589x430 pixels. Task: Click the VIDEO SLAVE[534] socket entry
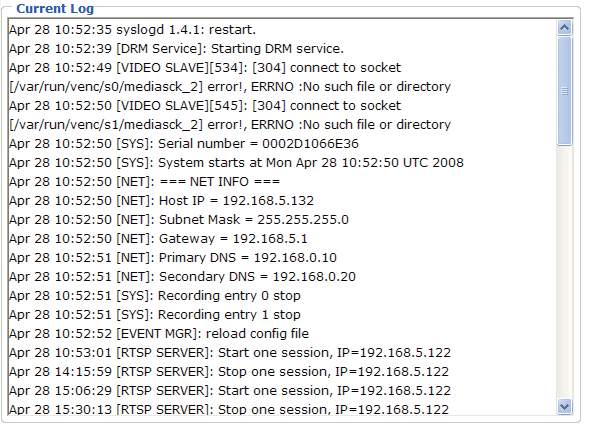pos(205,68)
